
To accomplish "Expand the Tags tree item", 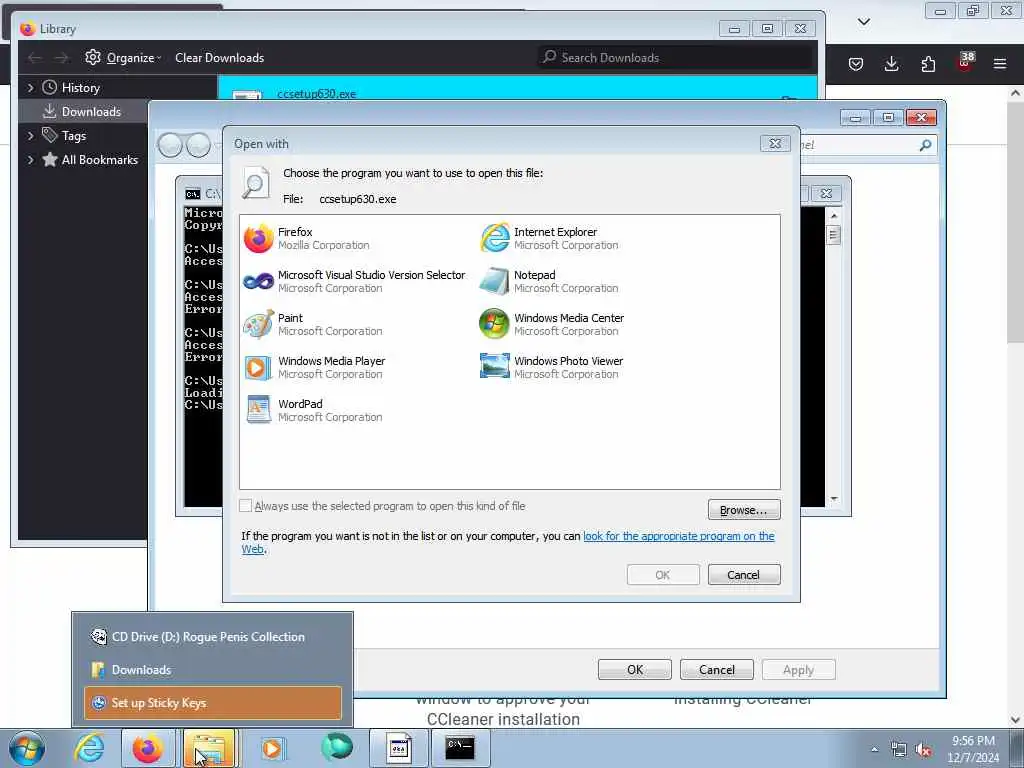I will (x=30, y=136).
